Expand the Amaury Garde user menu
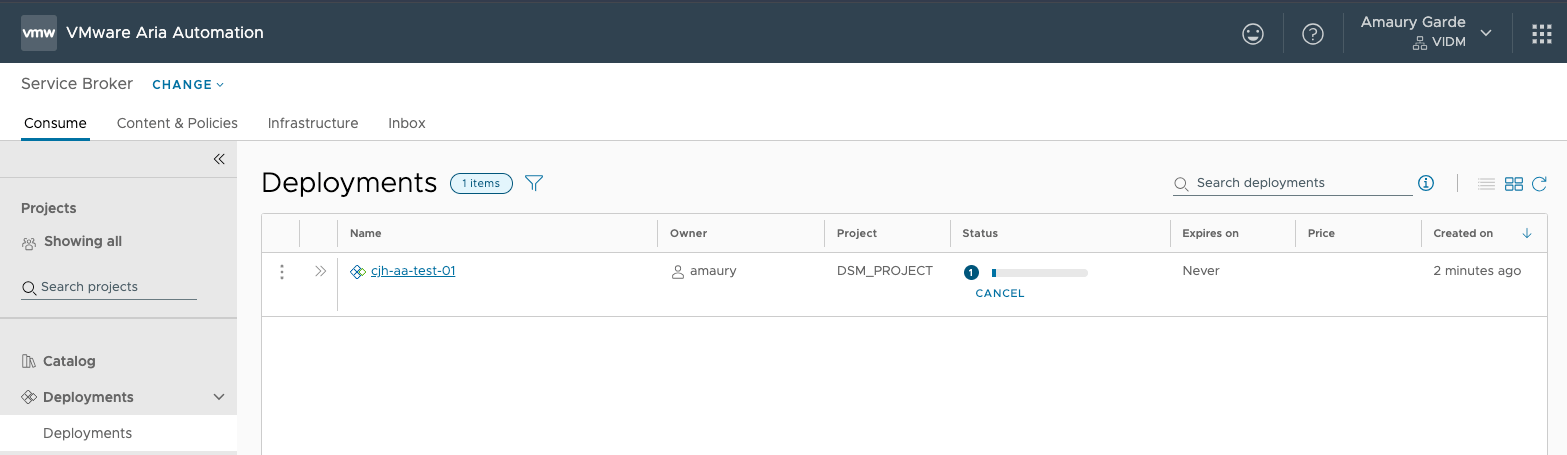The image size is (1567, 455). tap(1427, 33)
